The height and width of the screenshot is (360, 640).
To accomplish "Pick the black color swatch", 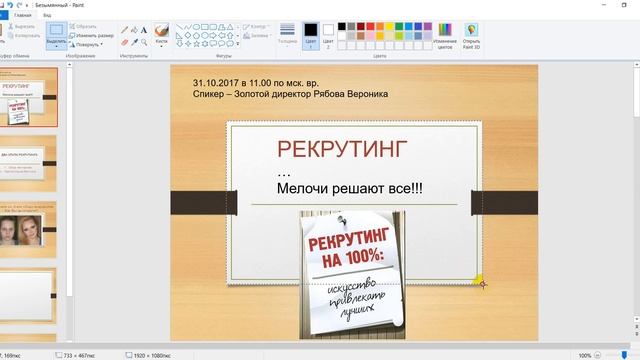I will 342,27.
